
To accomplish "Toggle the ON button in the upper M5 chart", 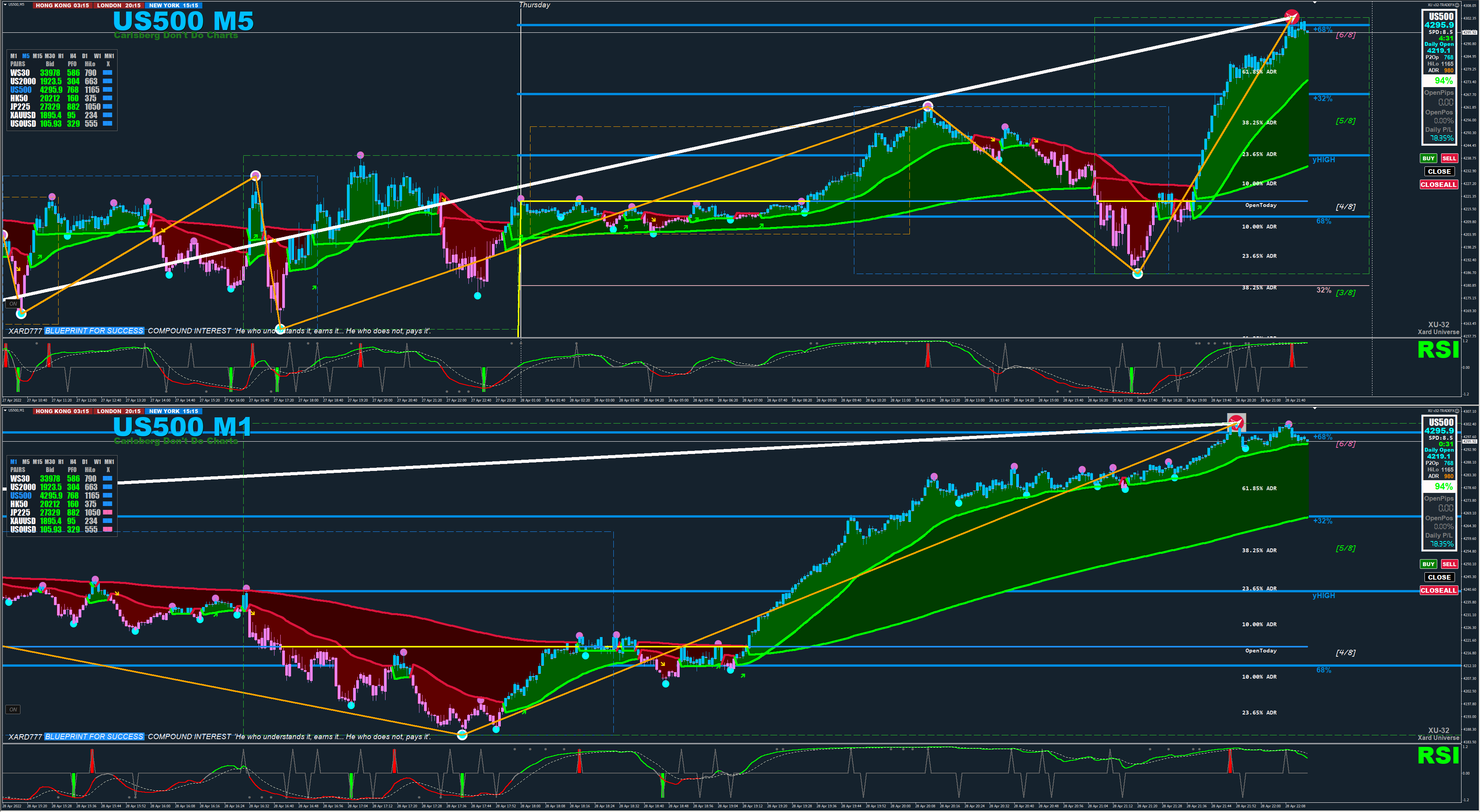I will (x=13, y=304).
